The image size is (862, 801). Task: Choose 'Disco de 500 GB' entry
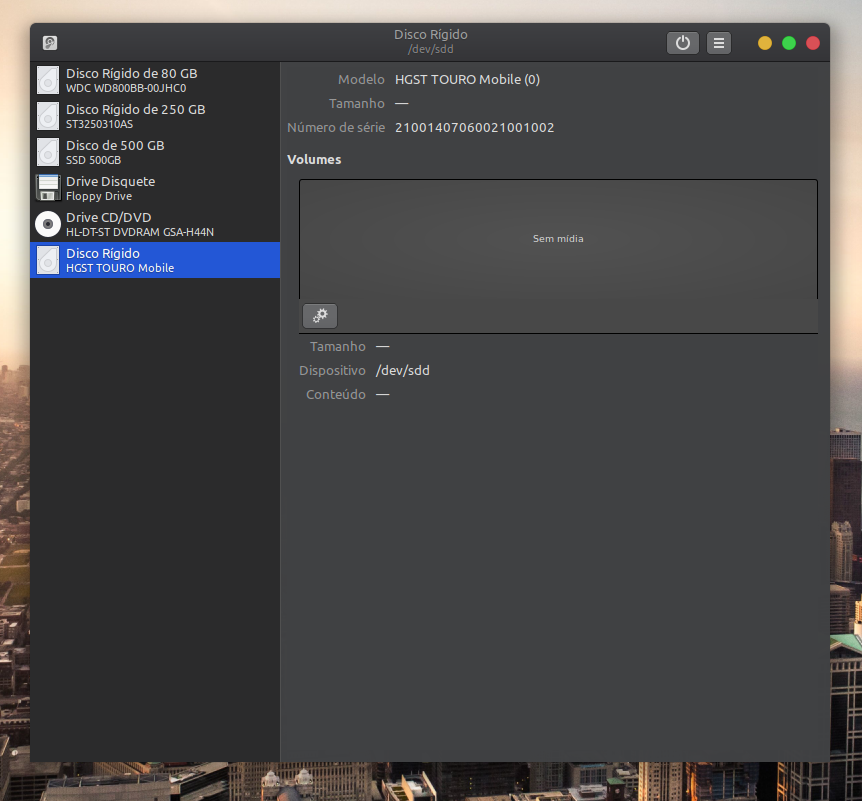click(x=155, y=152)
